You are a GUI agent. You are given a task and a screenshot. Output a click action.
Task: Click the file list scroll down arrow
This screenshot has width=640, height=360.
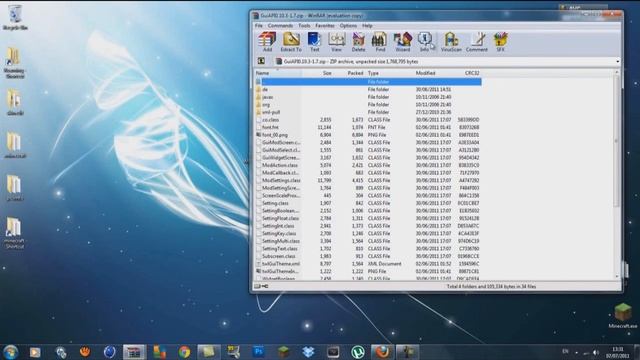tap(616, 276)
